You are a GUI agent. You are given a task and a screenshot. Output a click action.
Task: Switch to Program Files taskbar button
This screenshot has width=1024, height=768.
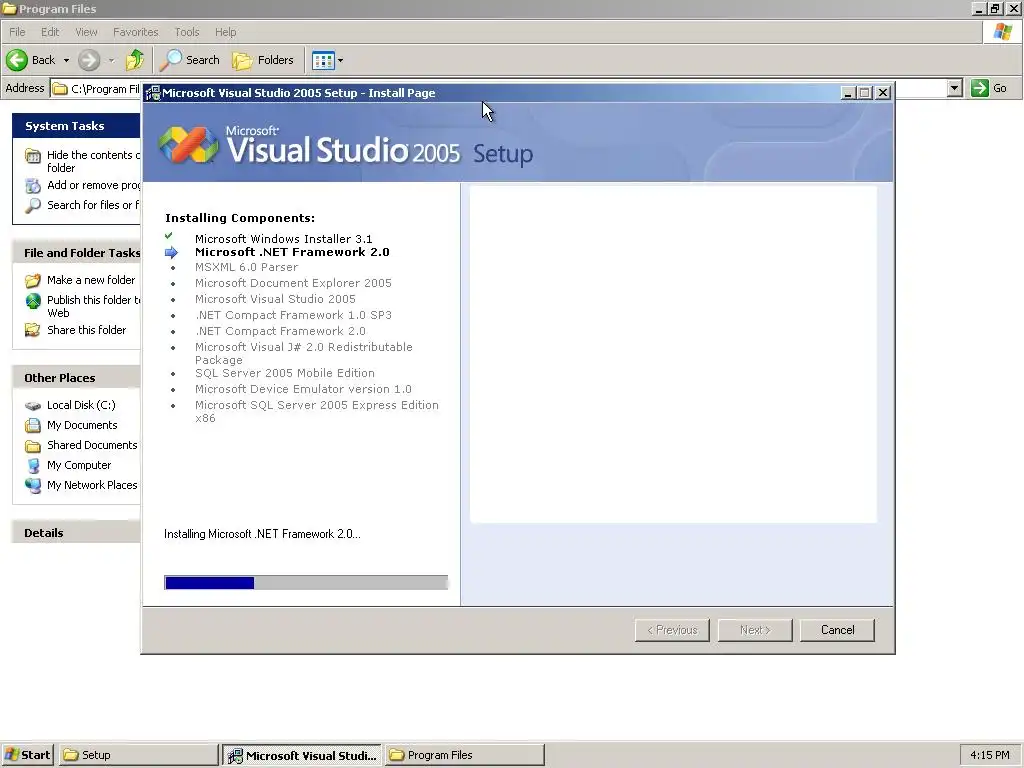pos(464,754)
